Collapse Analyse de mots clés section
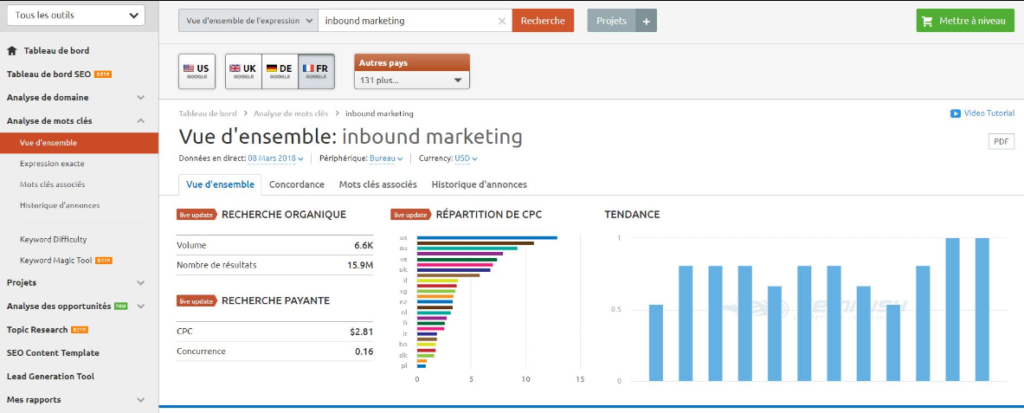 point(140,121)
